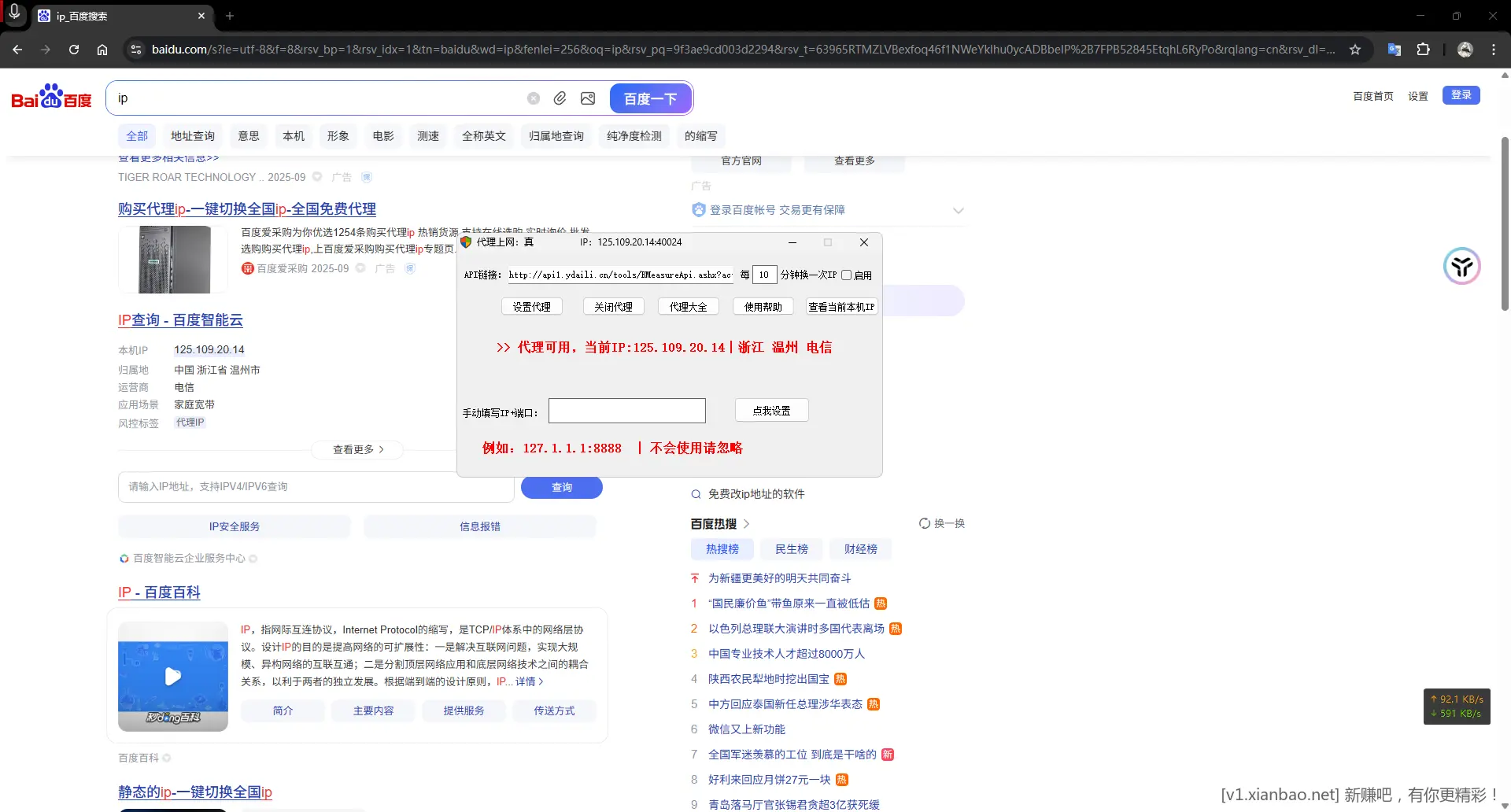This screenshot has height=812, width=1511.
Task: Click the Baidu logo
Action: (x=51, y=97)
